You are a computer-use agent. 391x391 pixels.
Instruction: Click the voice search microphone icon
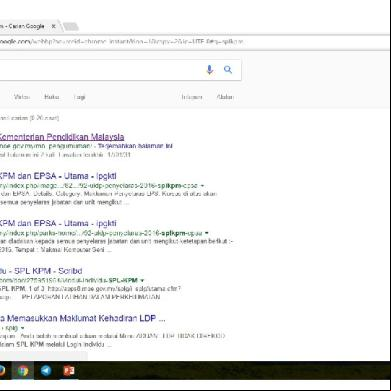coord(209,70)
